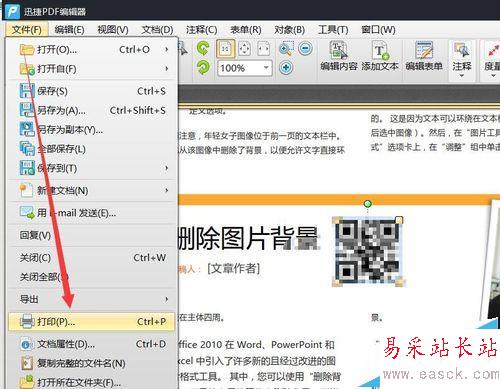
Task: Choose 打开所在文件夹(F)... entry
Action: (x=91, y=382)
